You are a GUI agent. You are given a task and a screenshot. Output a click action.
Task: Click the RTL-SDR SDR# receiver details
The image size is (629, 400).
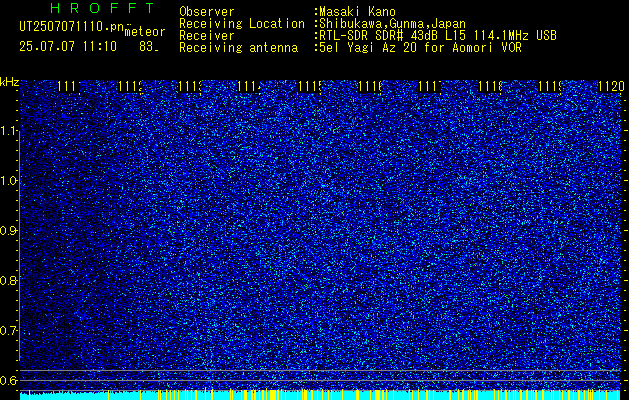click(438, 36)
